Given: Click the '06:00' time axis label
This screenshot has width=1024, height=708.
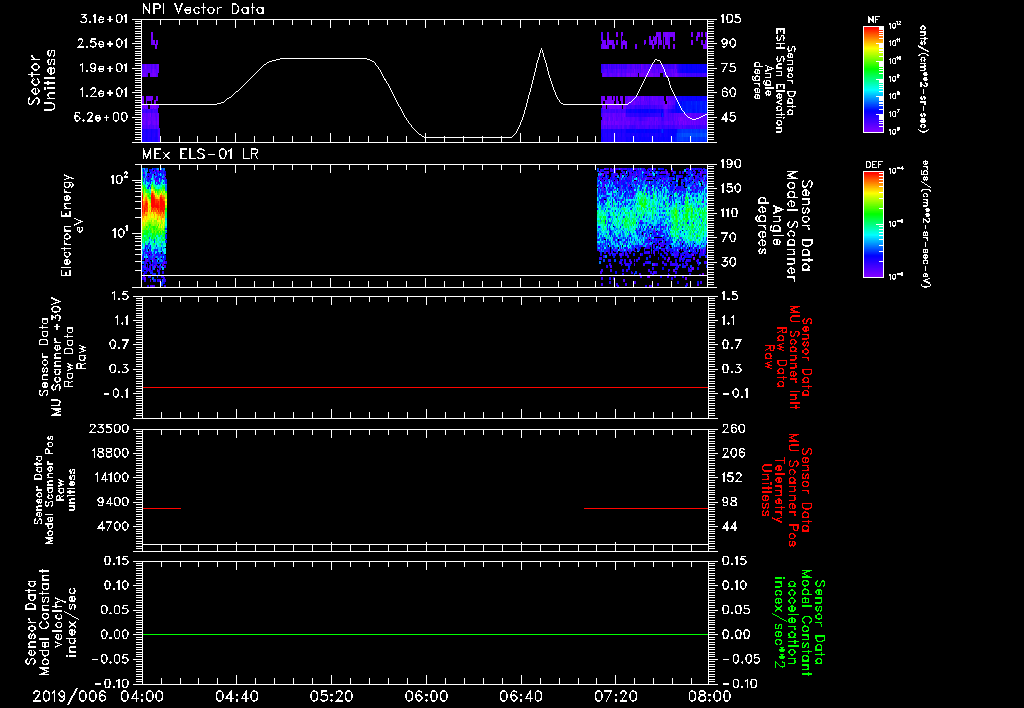Looking at the screenshot, I should point(426,696).
